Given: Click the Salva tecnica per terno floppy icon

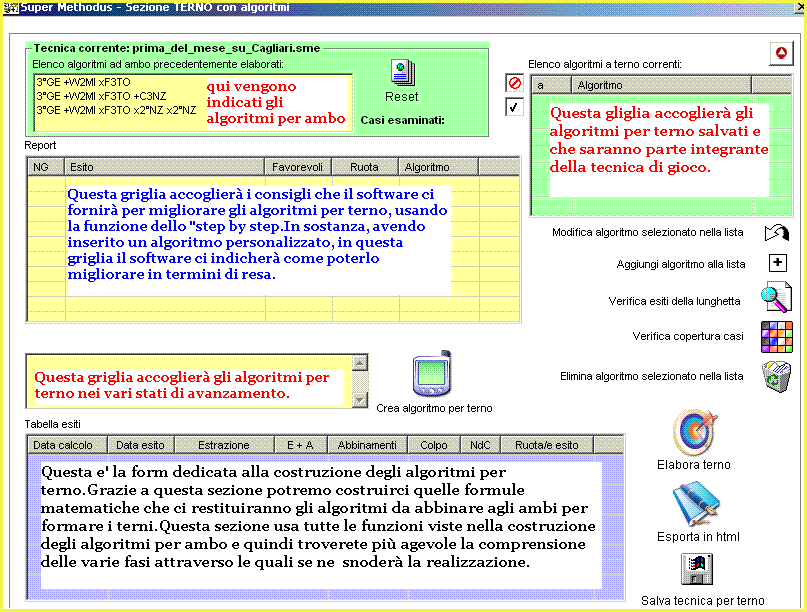Looking at the screenshot, I should pos(697,569).
